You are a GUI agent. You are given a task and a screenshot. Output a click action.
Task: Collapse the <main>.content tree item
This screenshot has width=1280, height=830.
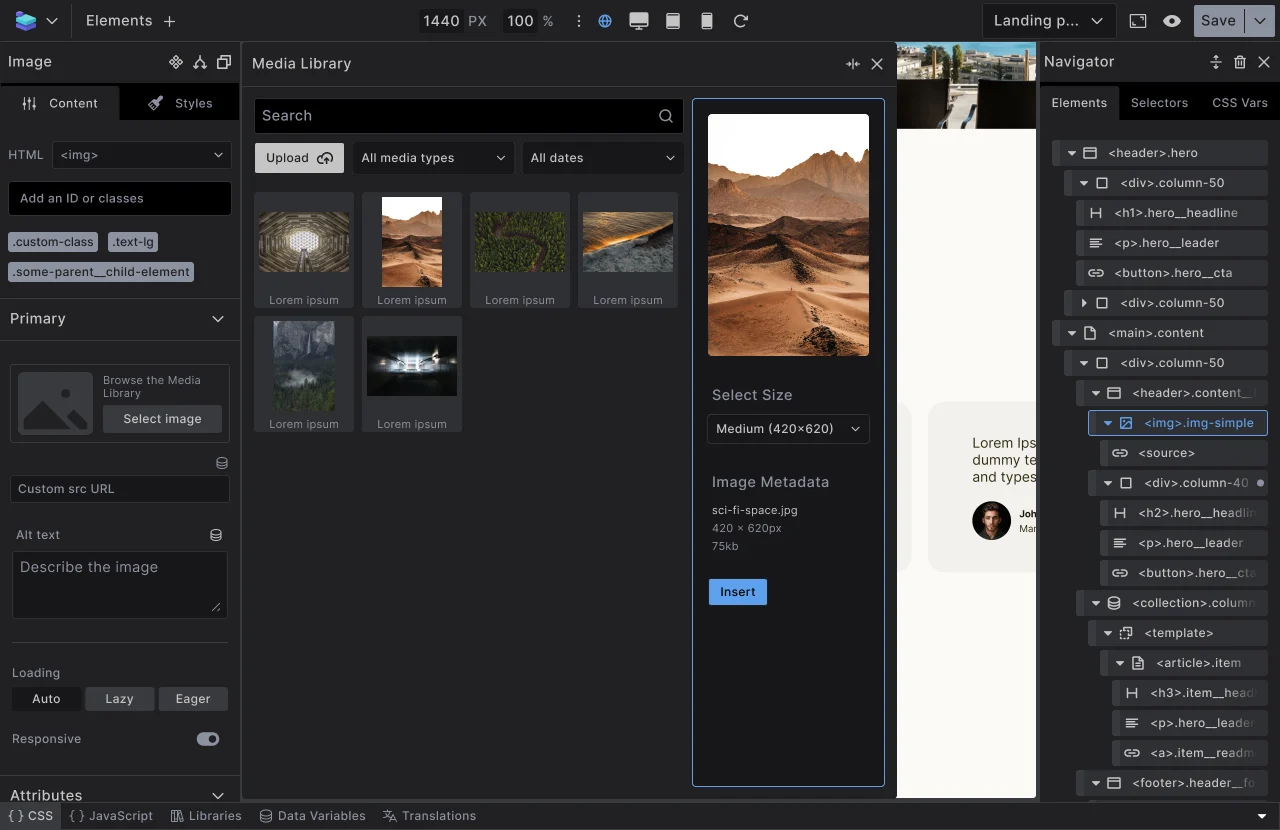tap(1071, 332)
